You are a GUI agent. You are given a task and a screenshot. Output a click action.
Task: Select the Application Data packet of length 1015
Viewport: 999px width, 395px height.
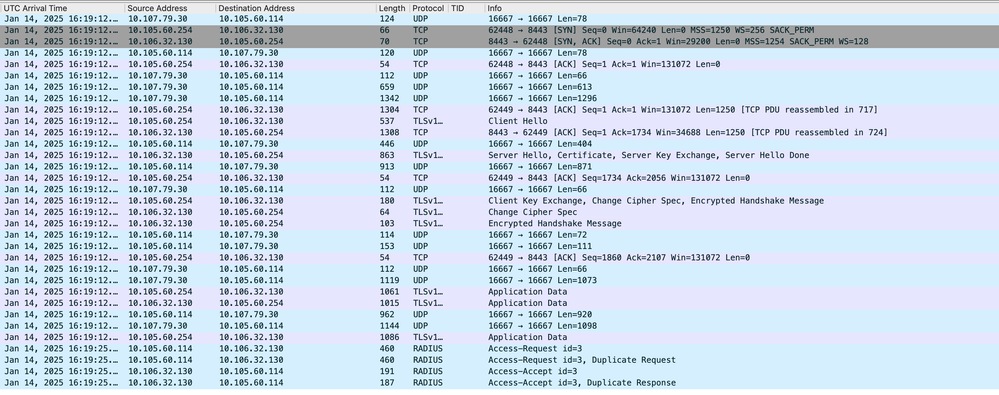500,303
